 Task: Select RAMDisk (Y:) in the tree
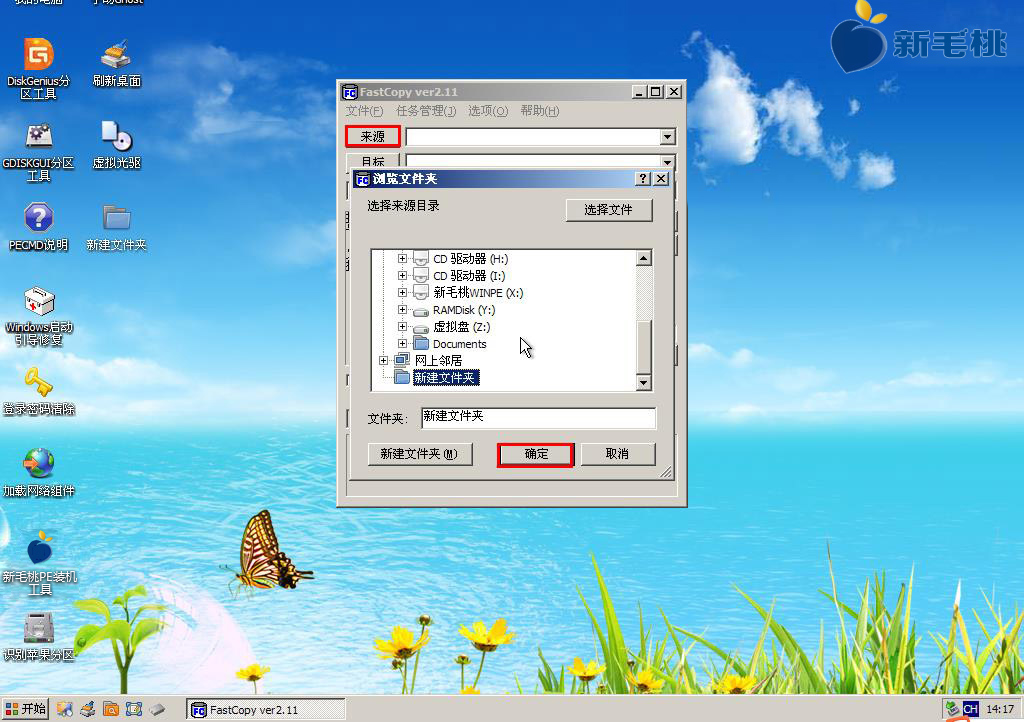[x=464, y=309]
